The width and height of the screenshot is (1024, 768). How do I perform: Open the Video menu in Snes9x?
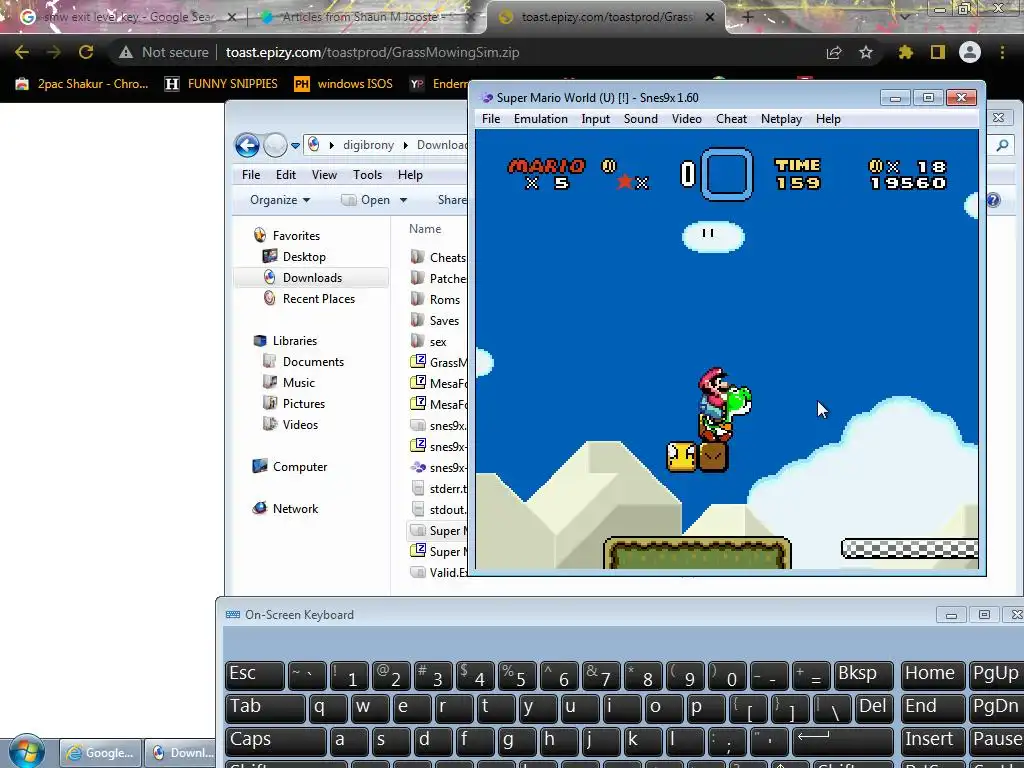(686, 119)
